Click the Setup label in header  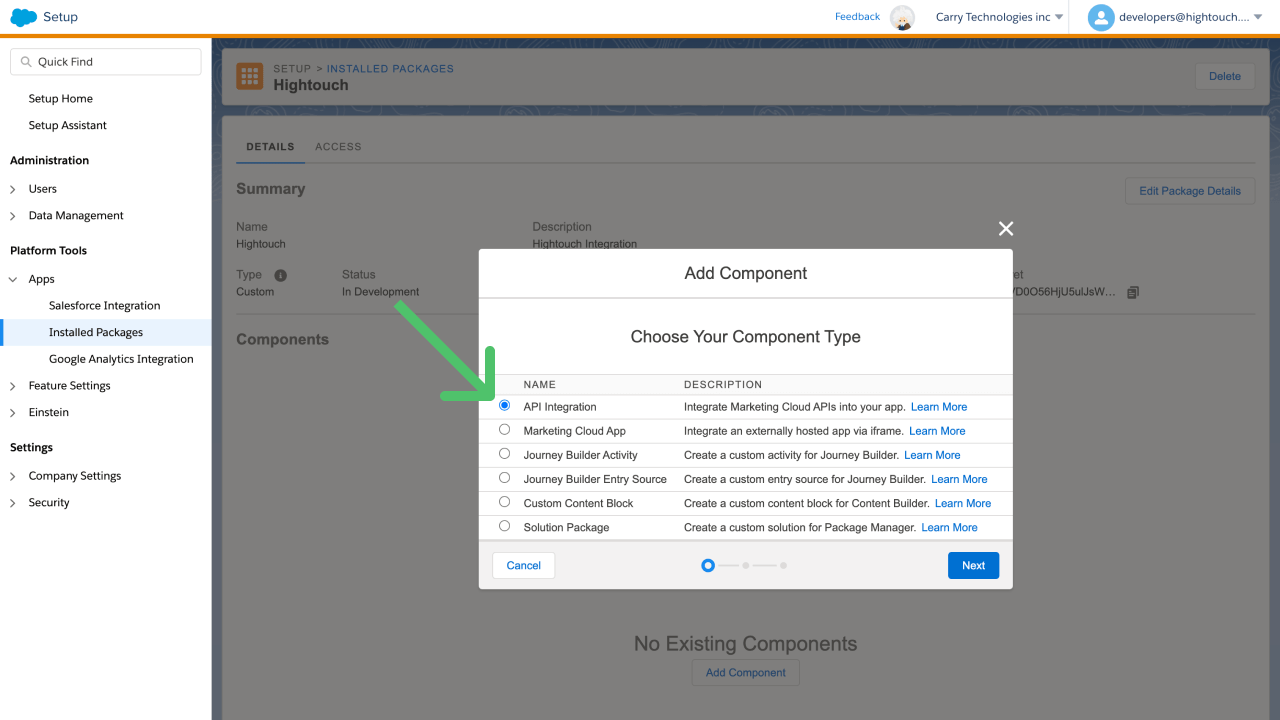pyautogui.click(x=60, y=17)
